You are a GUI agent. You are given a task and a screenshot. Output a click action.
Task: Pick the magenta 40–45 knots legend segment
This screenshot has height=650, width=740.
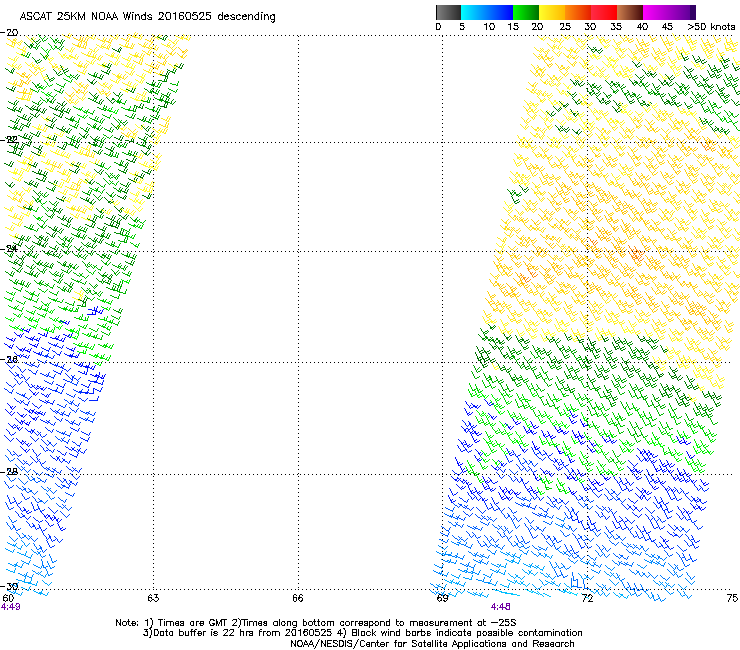(656, 12)
